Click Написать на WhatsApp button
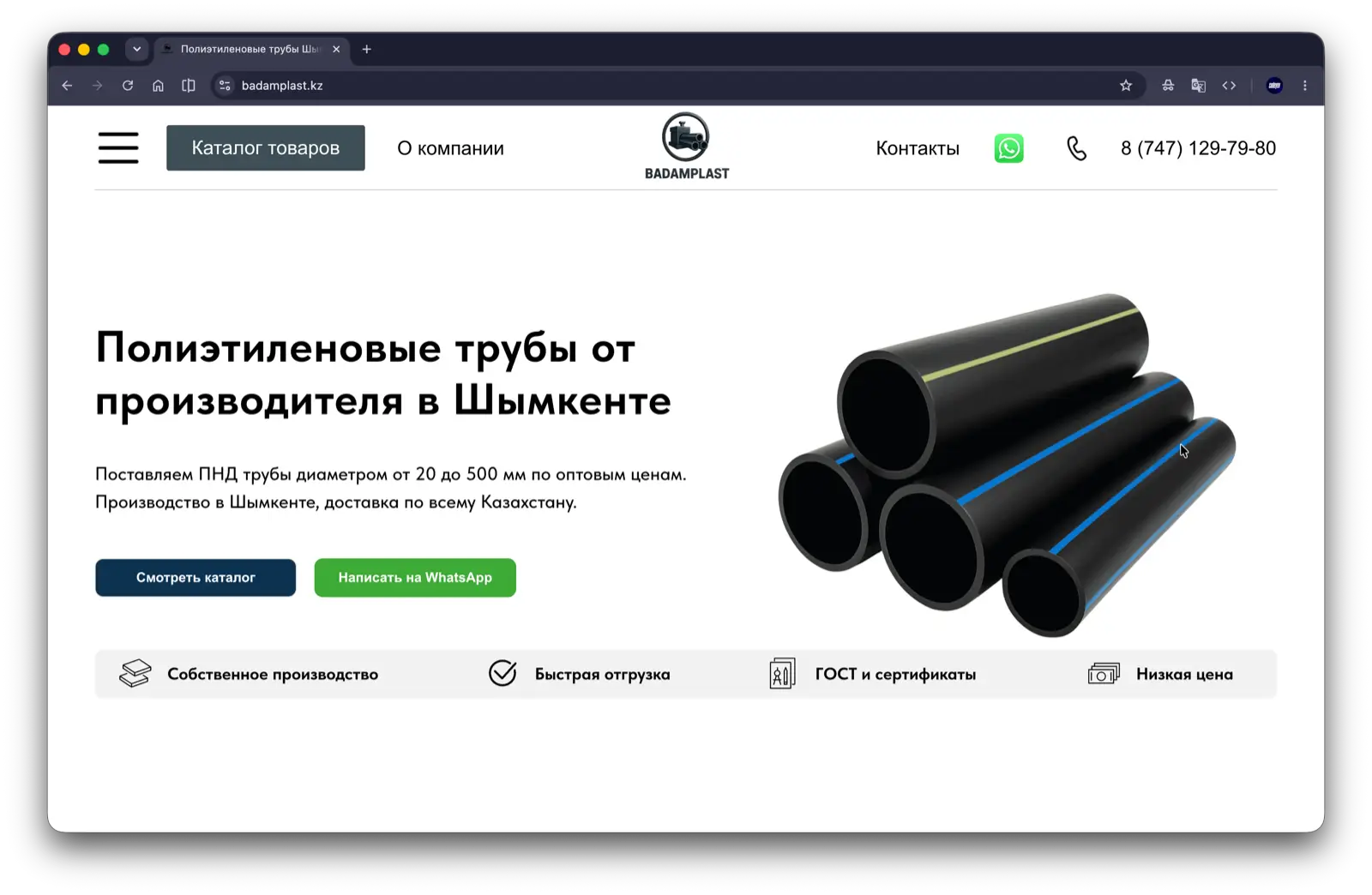This screenshot has height=895, width=1372. tap(415, 578)
